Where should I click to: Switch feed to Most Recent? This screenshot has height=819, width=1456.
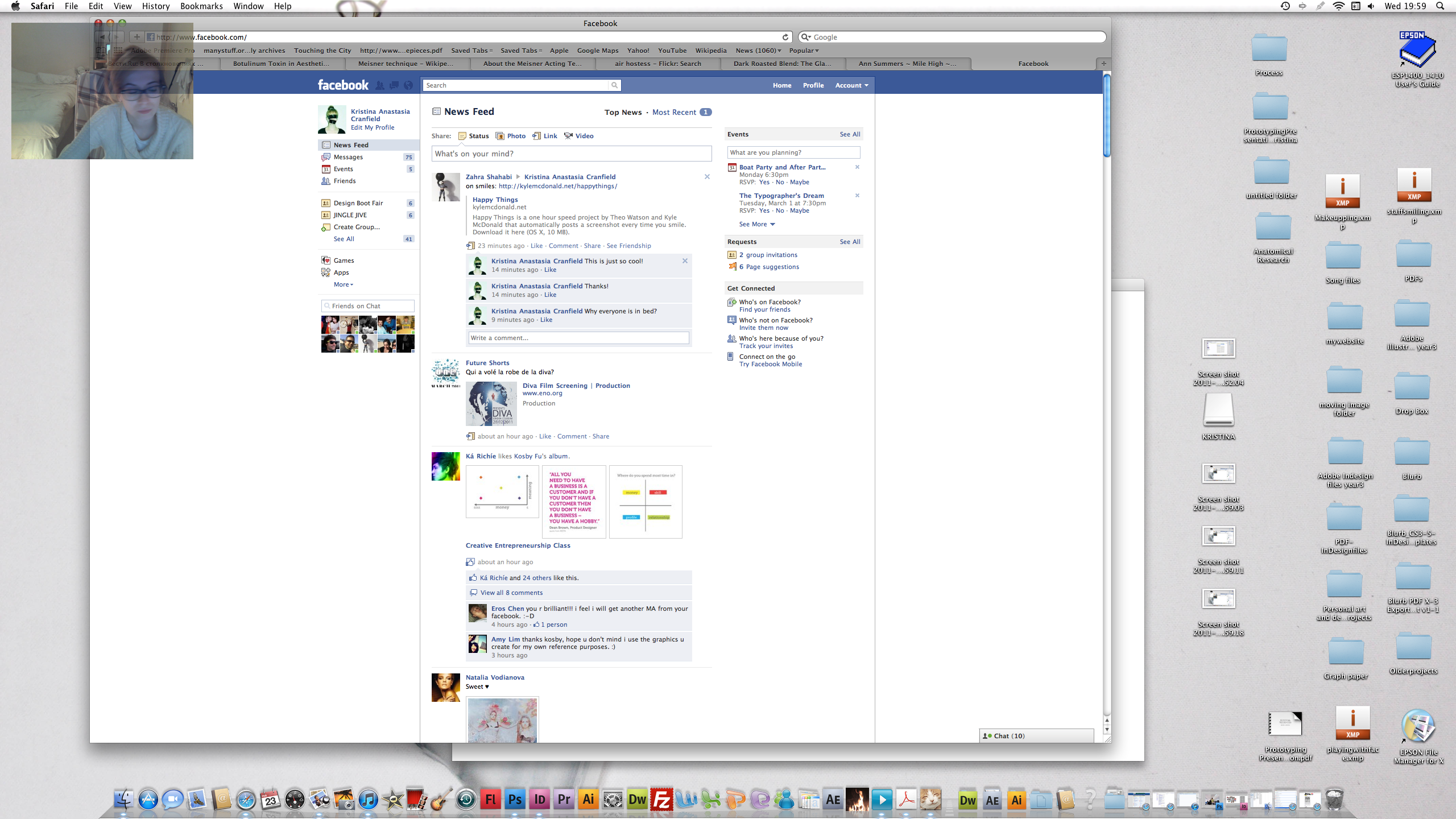pos(674,112)
